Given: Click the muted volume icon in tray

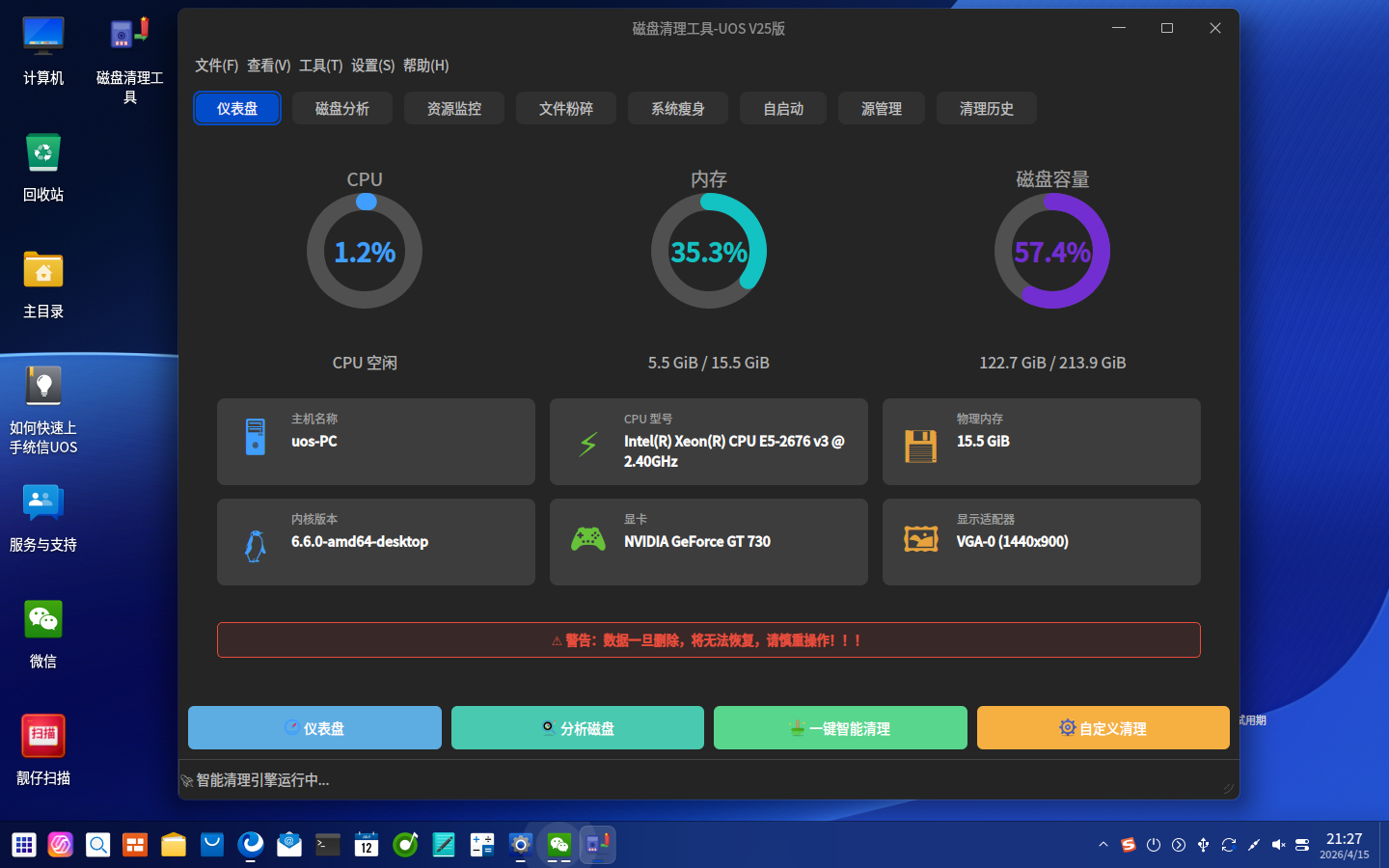Looking at the screenshot, I should [1279, 845].
